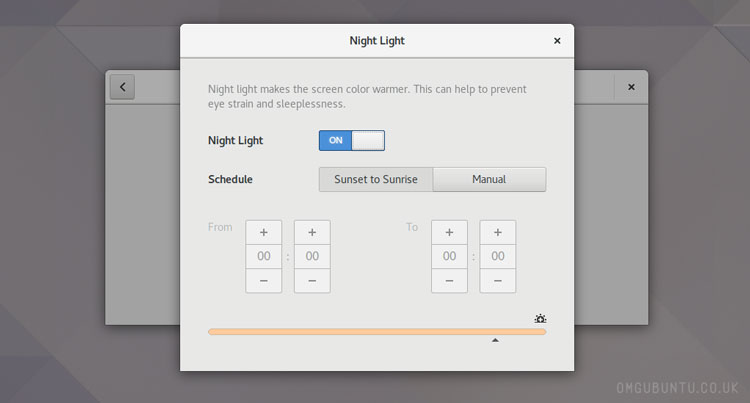The width and height of the screenshot is (750, 403).
Task: Decrease the To hour with minus
Action: pos(449,281)
